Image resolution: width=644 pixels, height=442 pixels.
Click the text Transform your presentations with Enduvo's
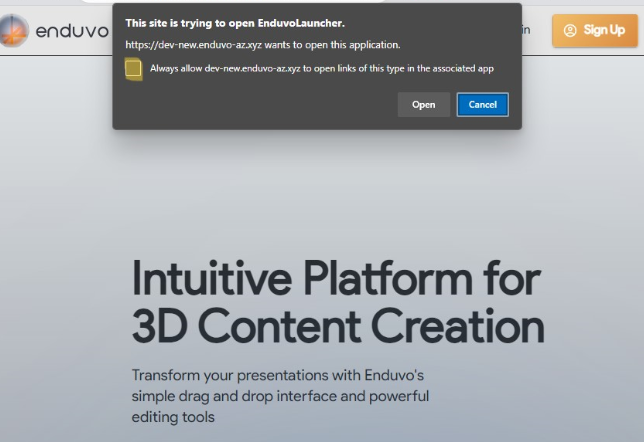[x=278, y=375]
